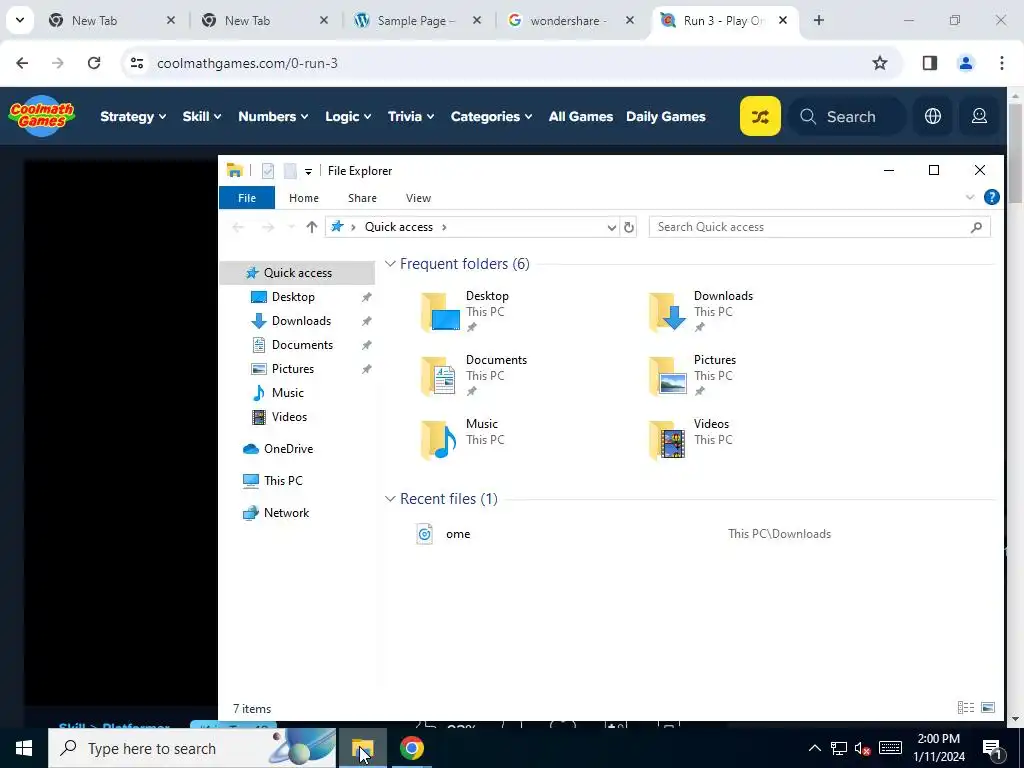The width and height of the screenshot is (1024, 768).
Task: Click the All Games link
Action: click(581, 116)
